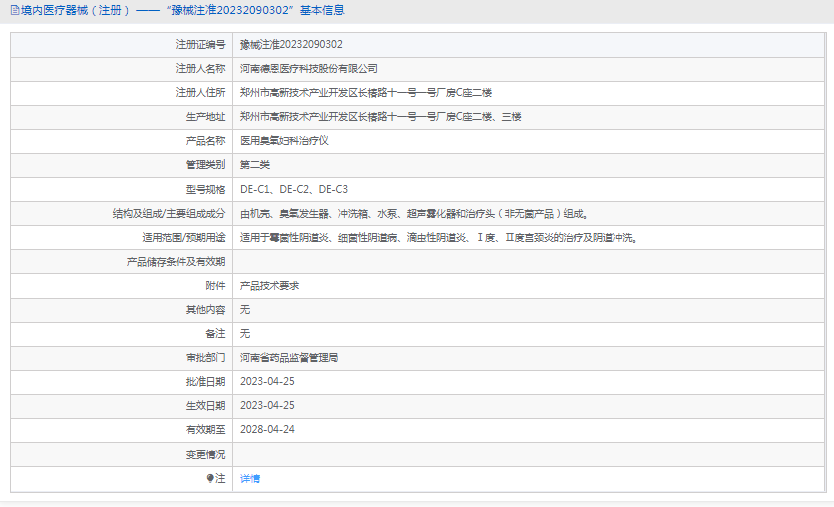Select the 生效日期 label

pos(205,406)
